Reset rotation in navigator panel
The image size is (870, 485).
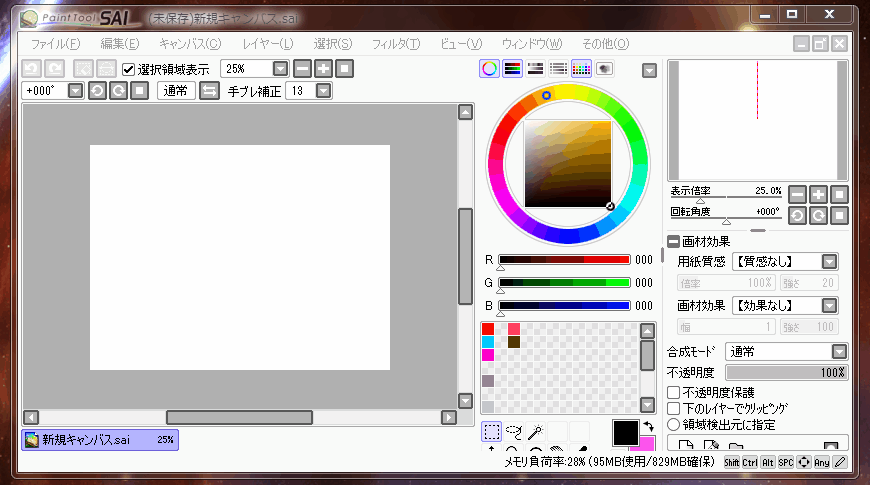coord(839,215)
